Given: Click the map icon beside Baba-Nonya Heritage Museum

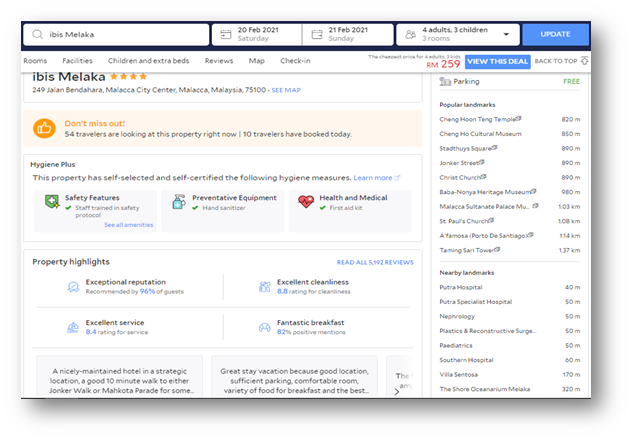Looking at the screenshot, I should click(534, 191).
